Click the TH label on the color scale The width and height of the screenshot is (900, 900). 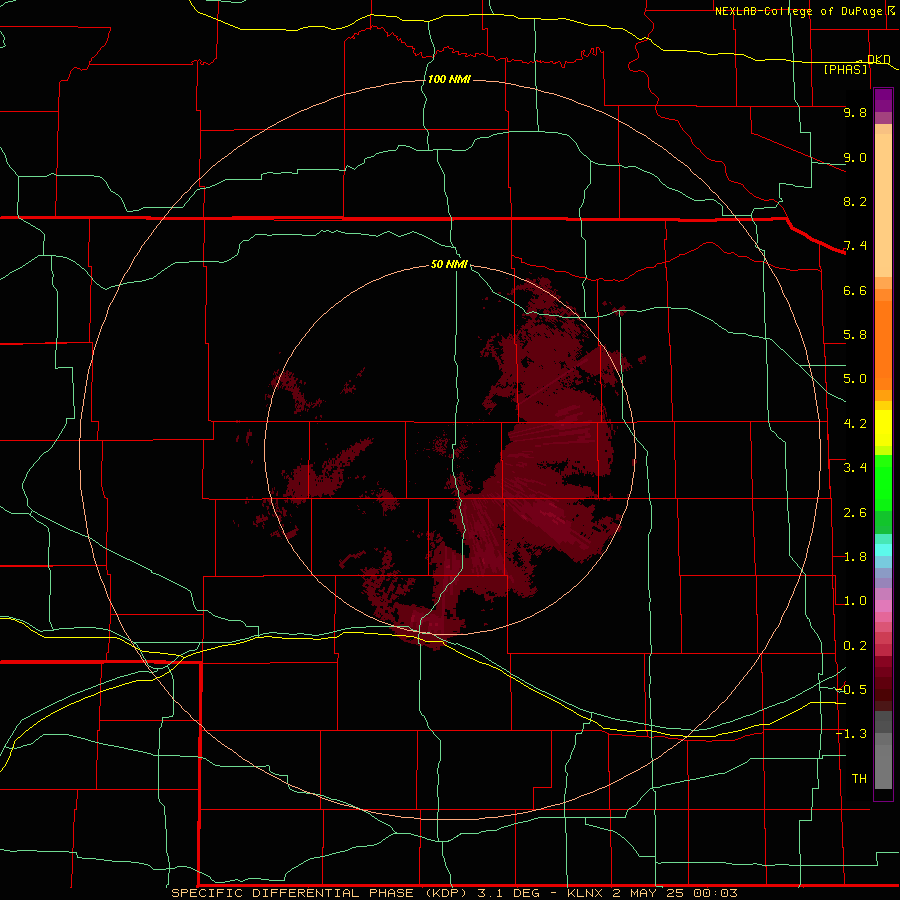(859, 779)
